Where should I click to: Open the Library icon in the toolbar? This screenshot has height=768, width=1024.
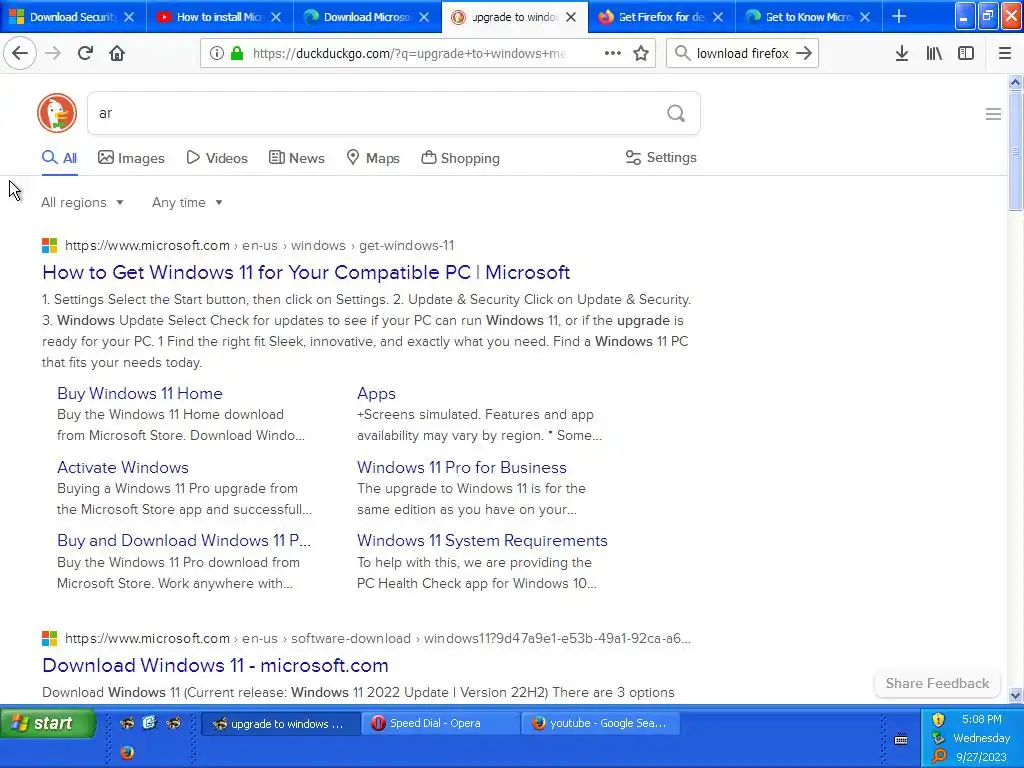coord(934,53)
